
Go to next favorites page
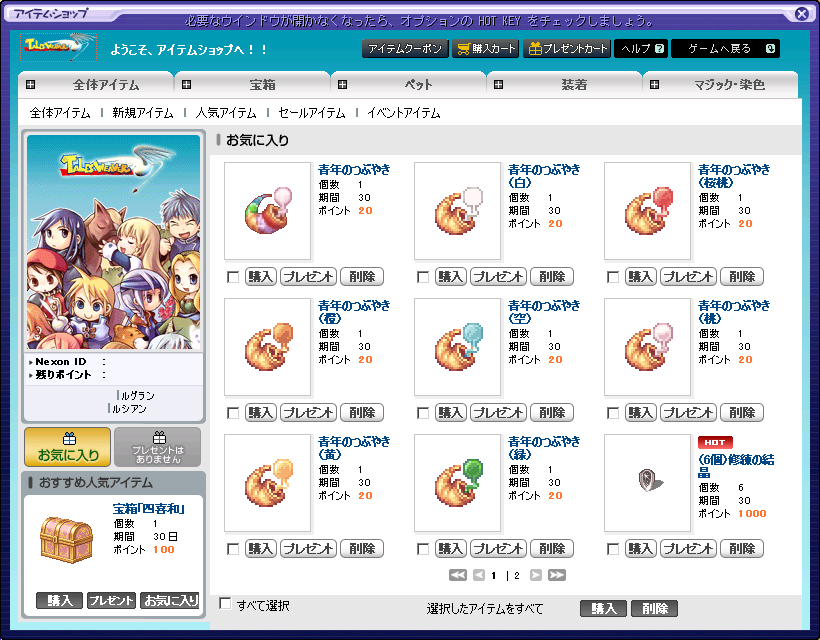[x=536, y=575]
